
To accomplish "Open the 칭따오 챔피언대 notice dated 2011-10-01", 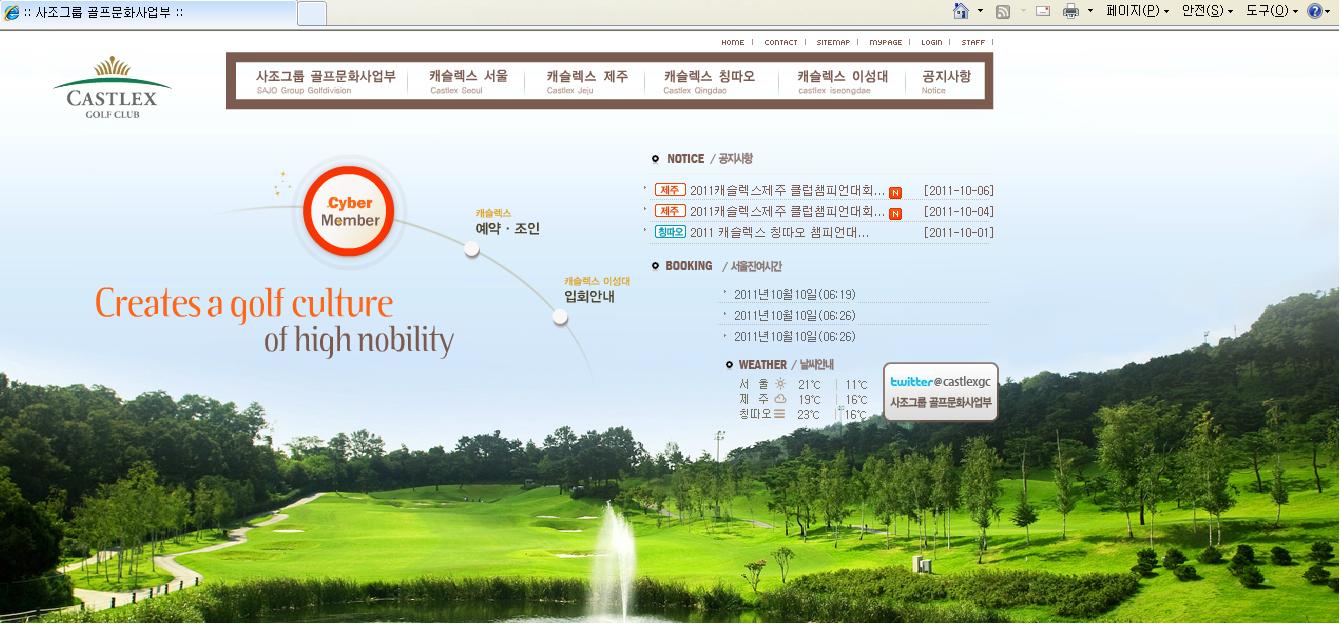I will tap(779, 233).
